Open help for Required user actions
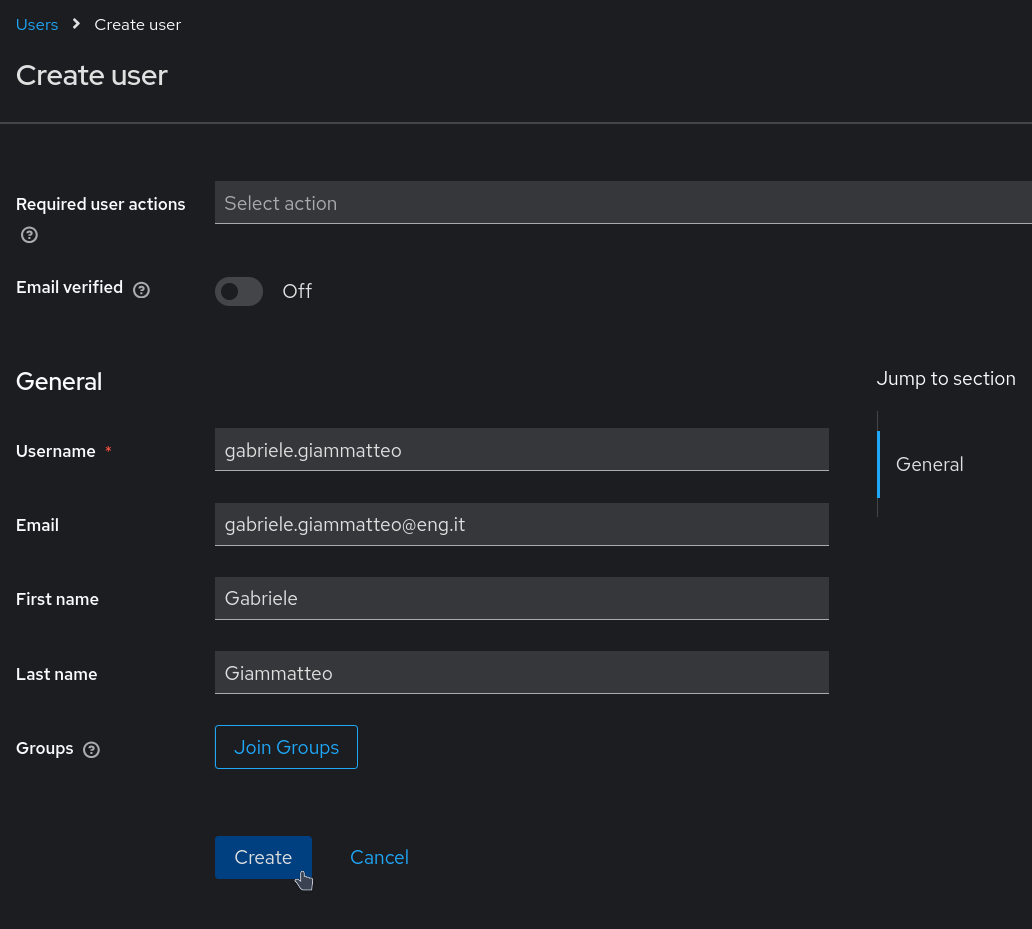 pyautogui.click(x=29, y=235)
